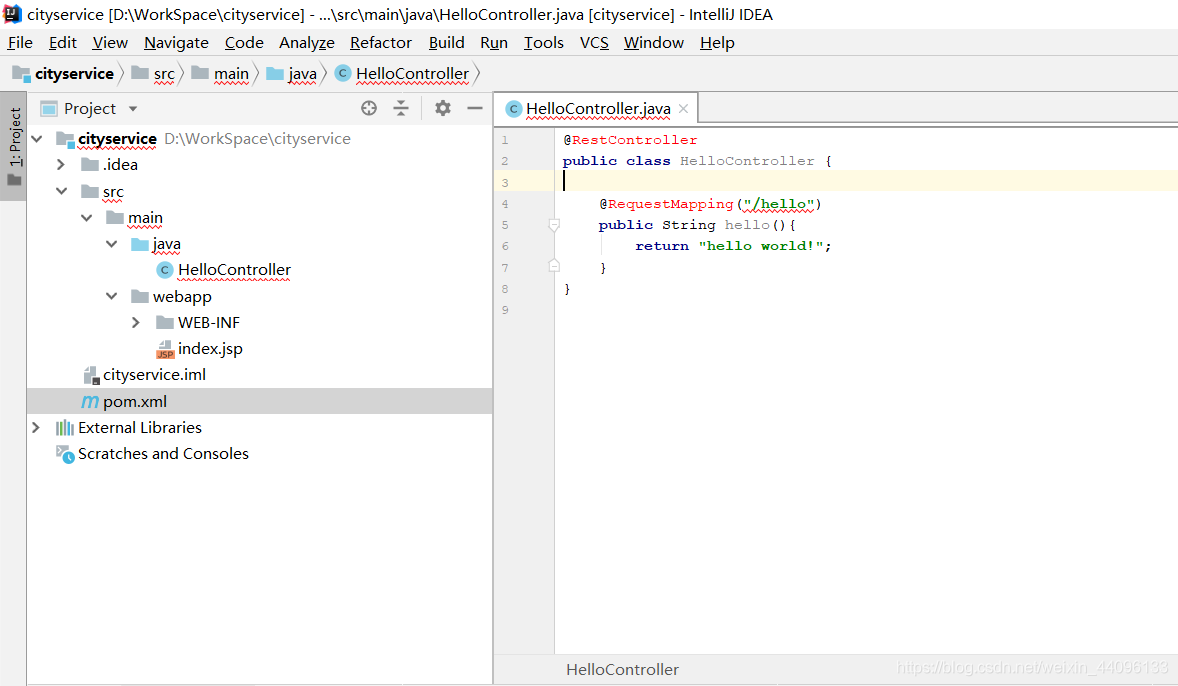Image resolution: width=1178 pixels, height=686 pixels.
Task: Expand the .idea folder
Action: (62, 165)
